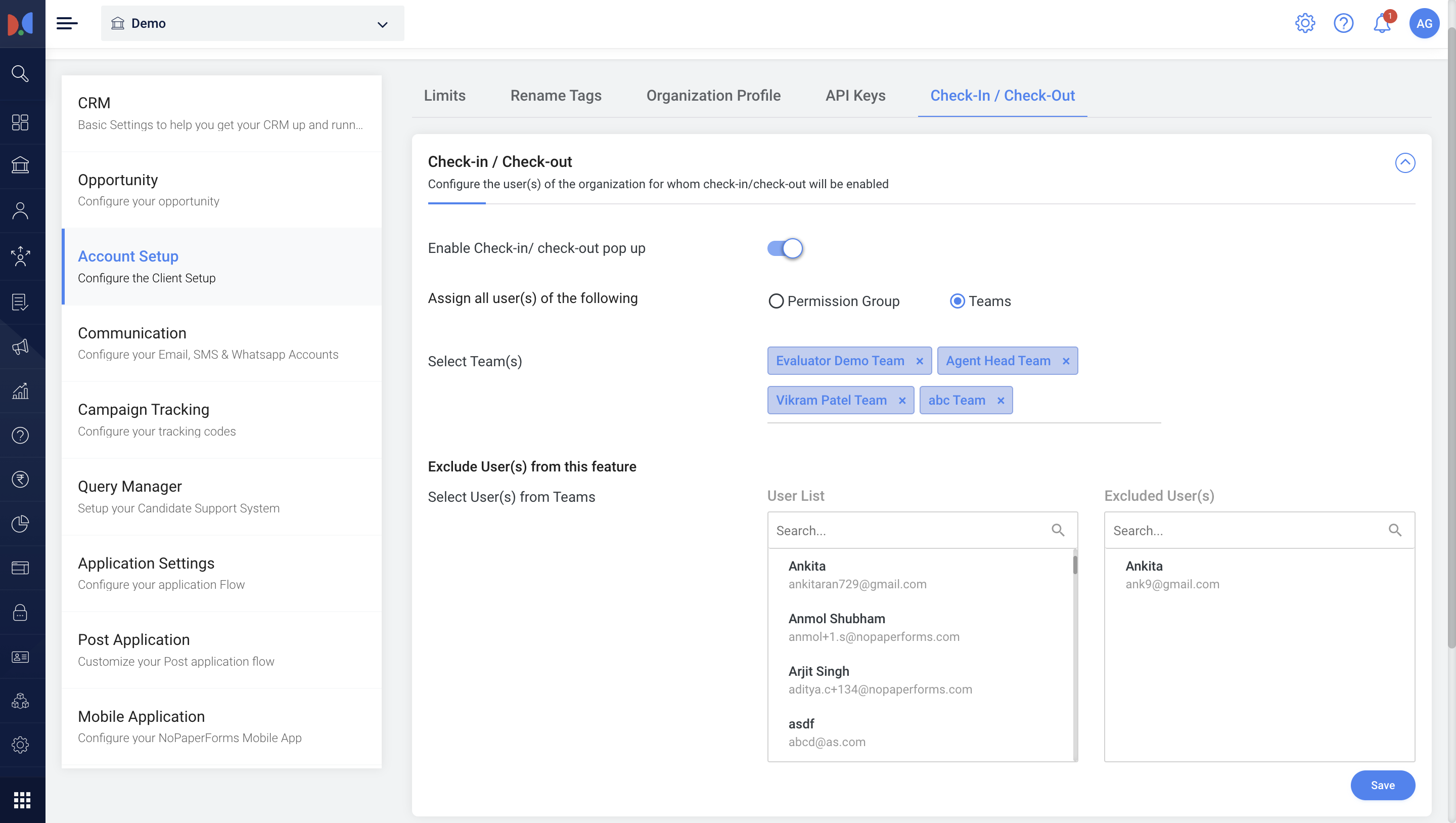Image resolution: width=1456 pixels, height=823 pixels.
Task: Switch to the Limits tab
Action: click(445, 96)
